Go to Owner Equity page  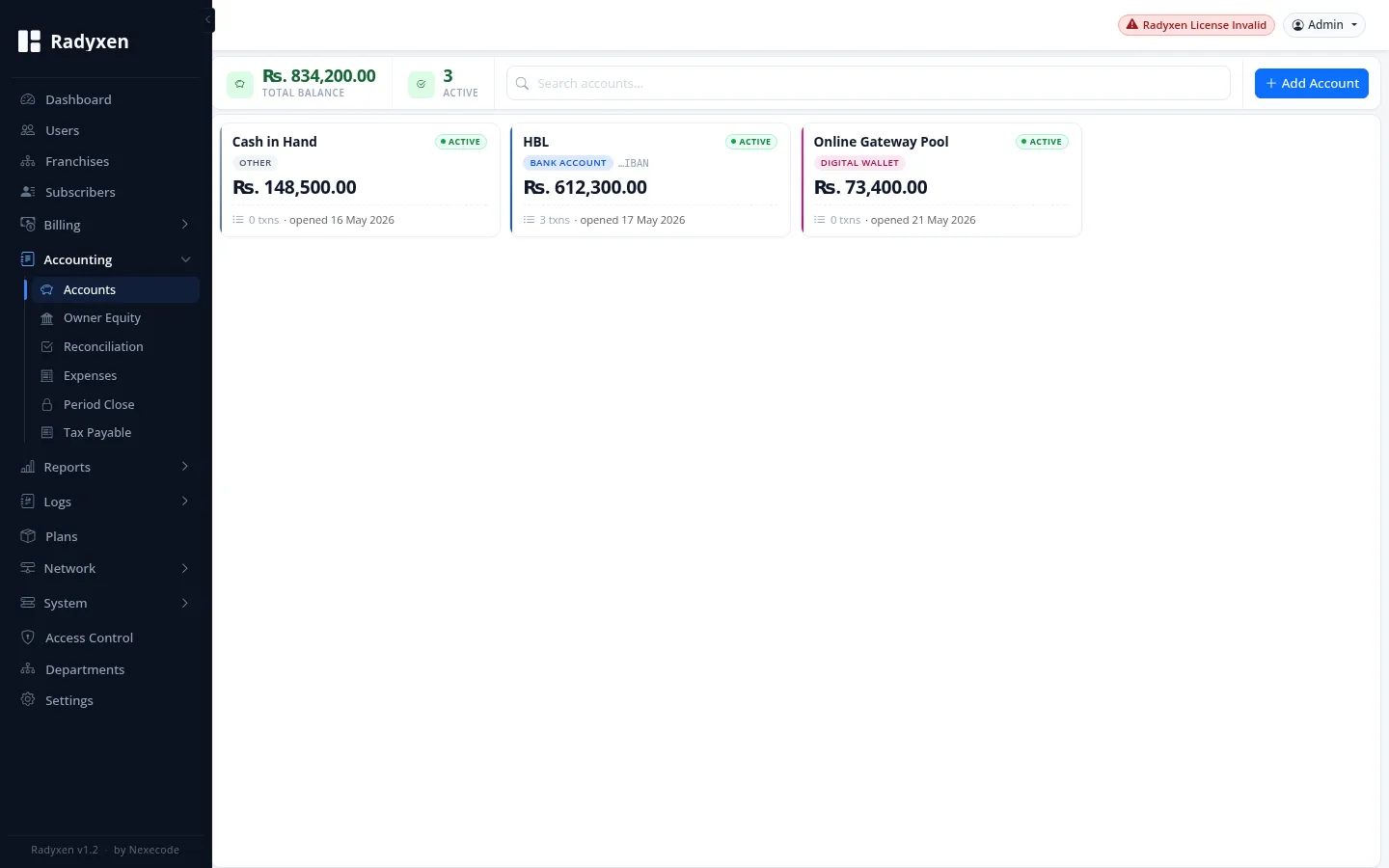point(116,318)
